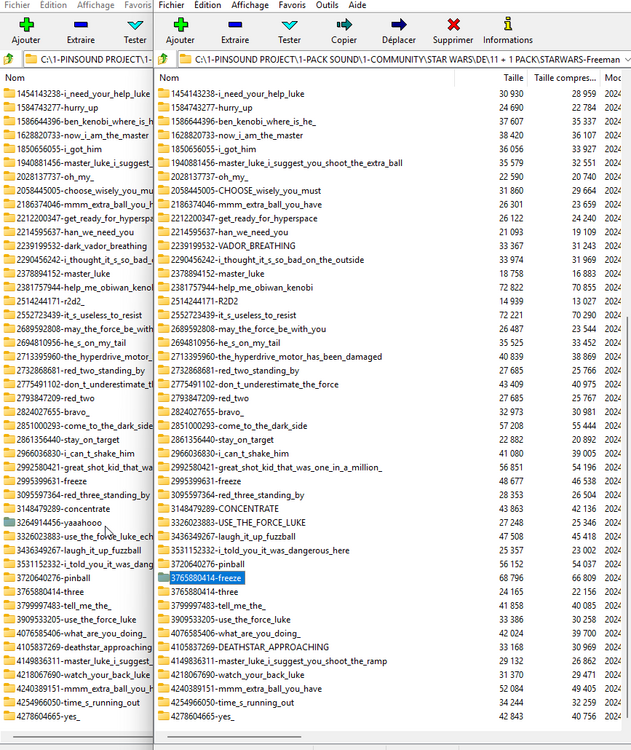Open Affichage menu in right window

pyautogui.click(x=250, y=5)
